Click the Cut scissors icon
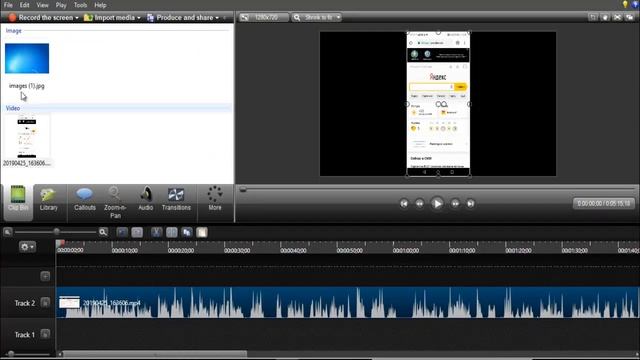This screenshot has width=640, height=360. (156, 232)
